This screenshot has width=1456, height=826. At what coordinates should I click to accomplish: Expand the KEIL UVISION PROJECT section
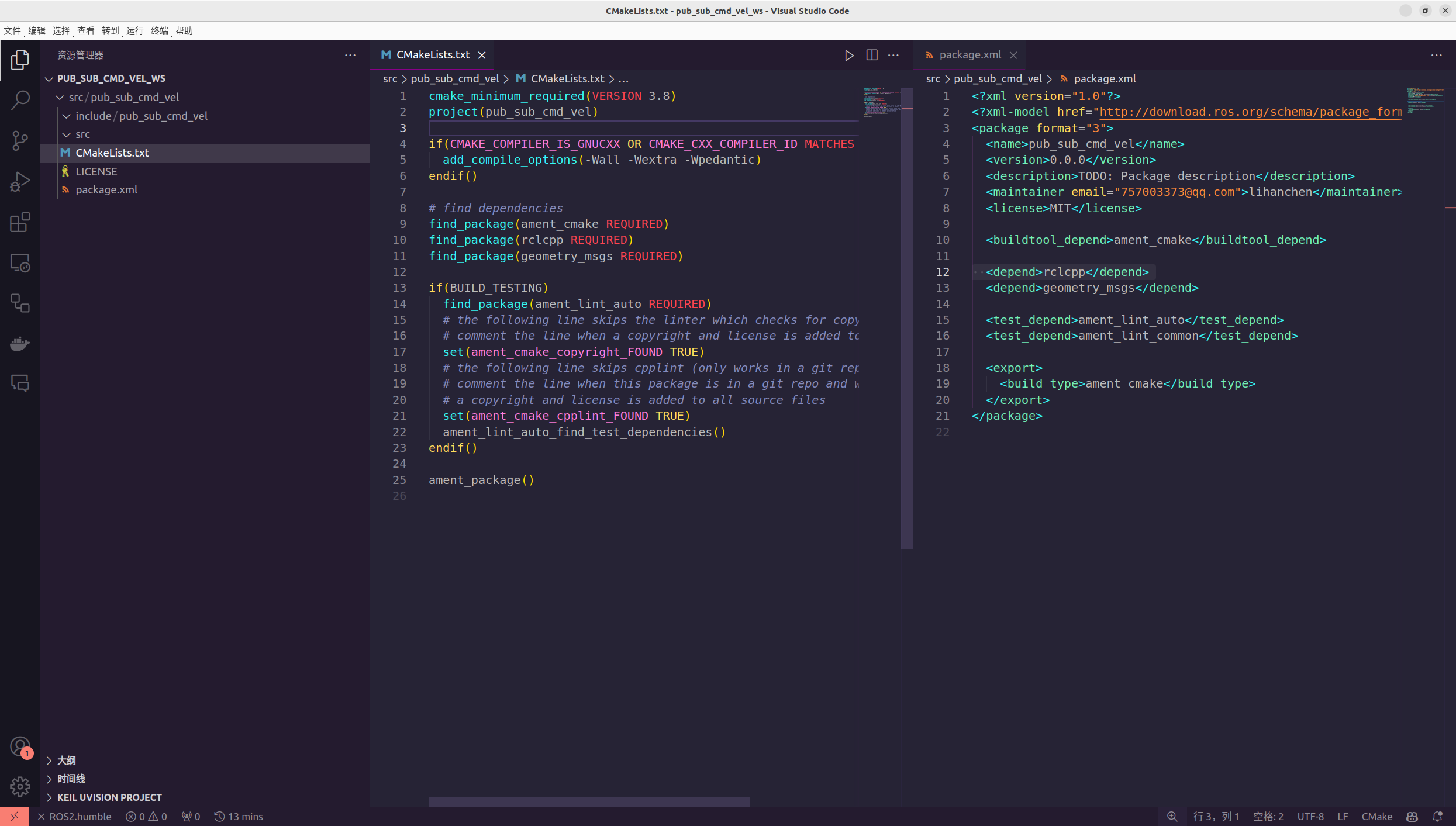point(109,797)
